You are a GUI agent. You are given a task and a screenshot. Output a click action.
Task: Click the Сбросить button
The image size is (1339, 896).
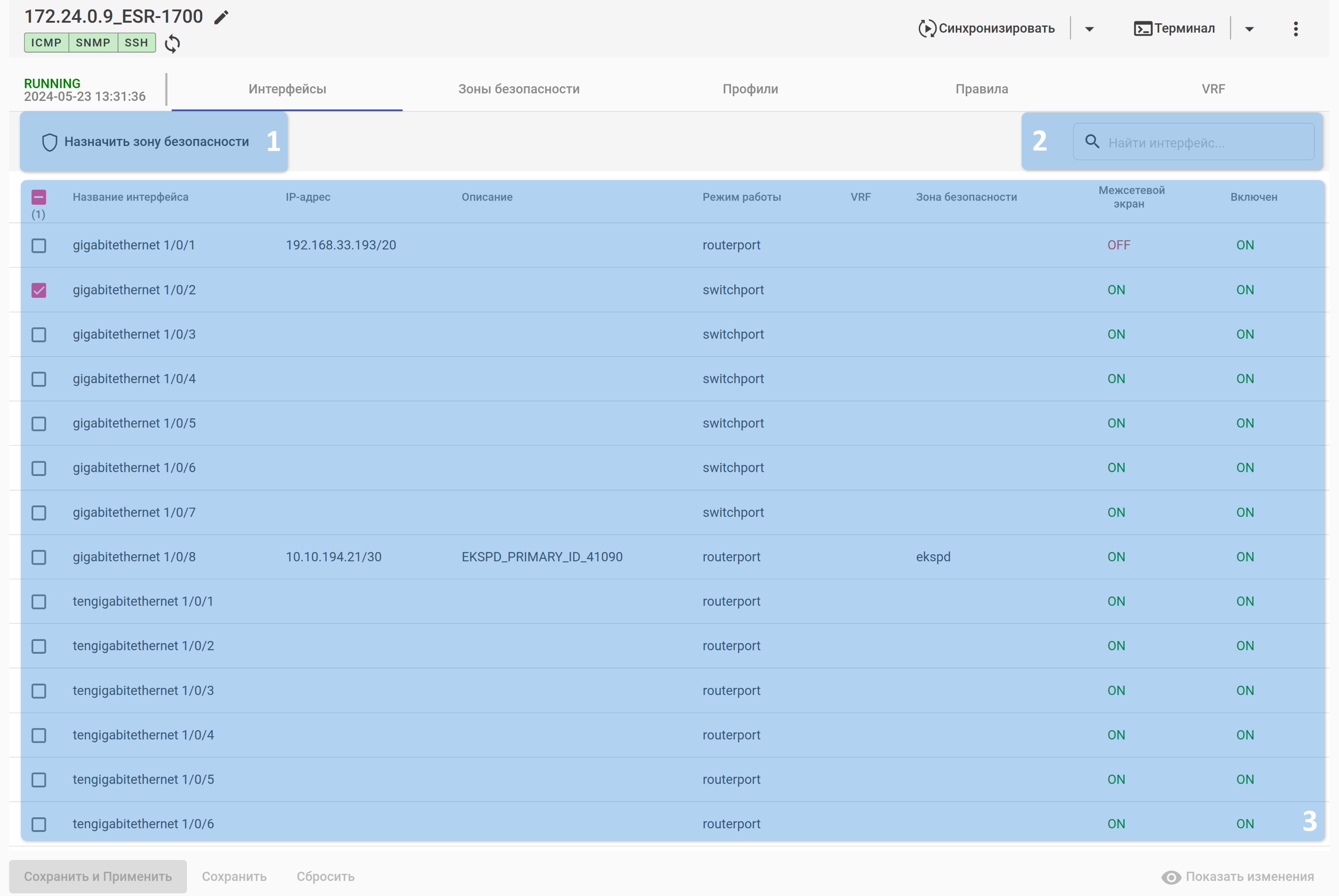click(325, 876)
